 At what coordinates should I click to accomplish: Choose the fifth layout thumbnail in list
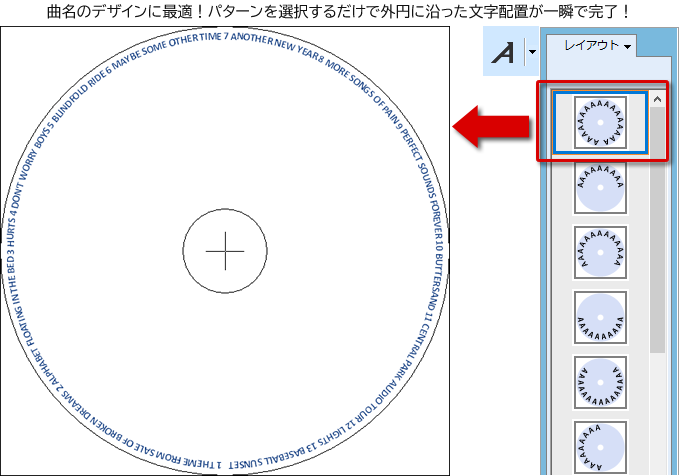(x=600, y=384)
